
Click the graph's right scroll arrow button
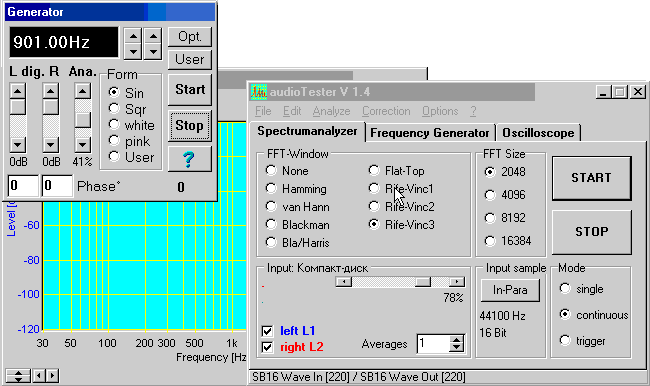point(53,376)
